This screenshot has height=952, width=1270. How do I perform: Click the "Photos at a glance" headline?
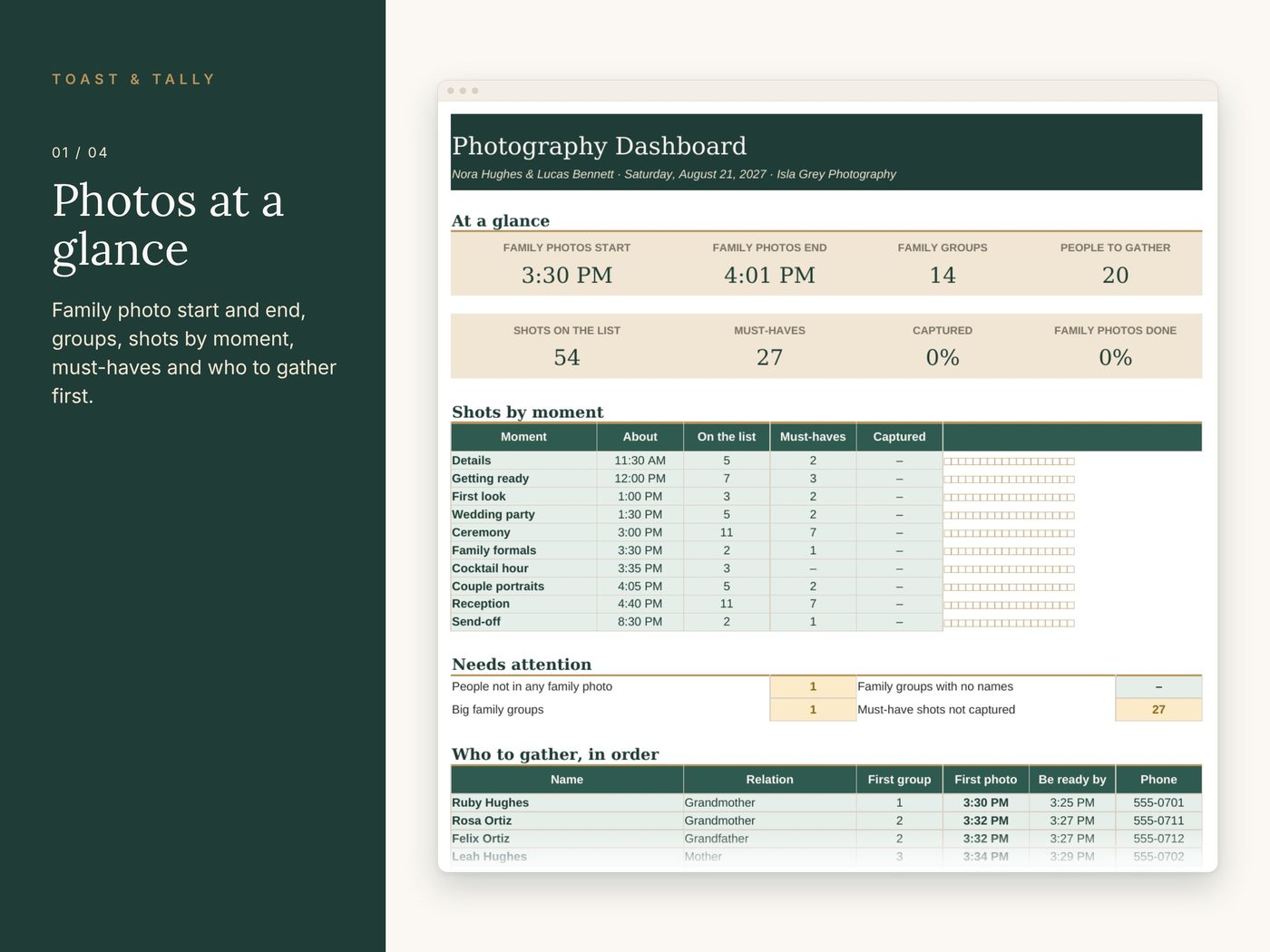coord(168,225)
